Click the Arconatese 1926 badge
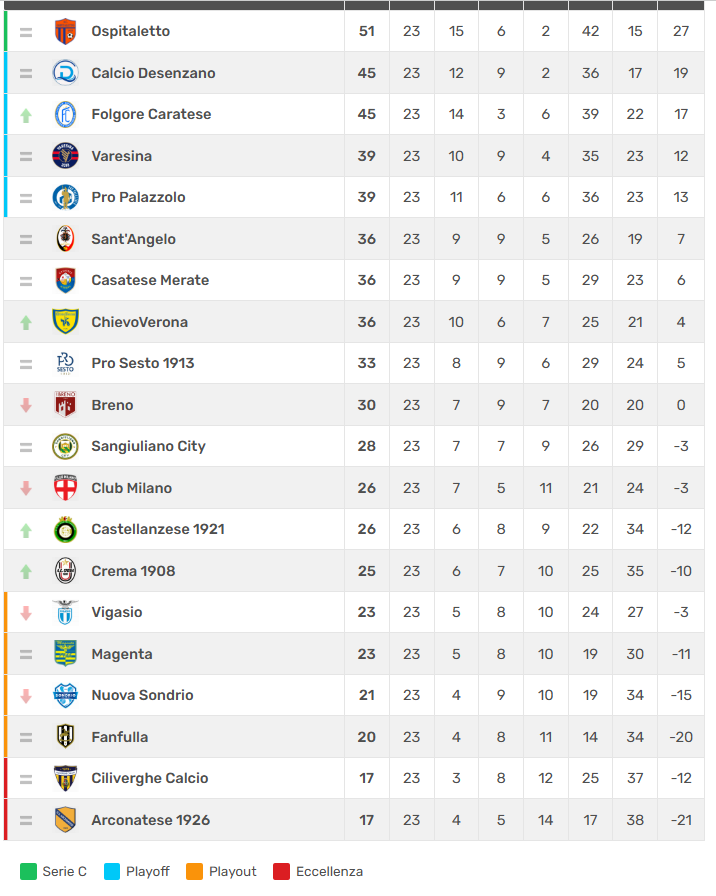 click(65, 820)
